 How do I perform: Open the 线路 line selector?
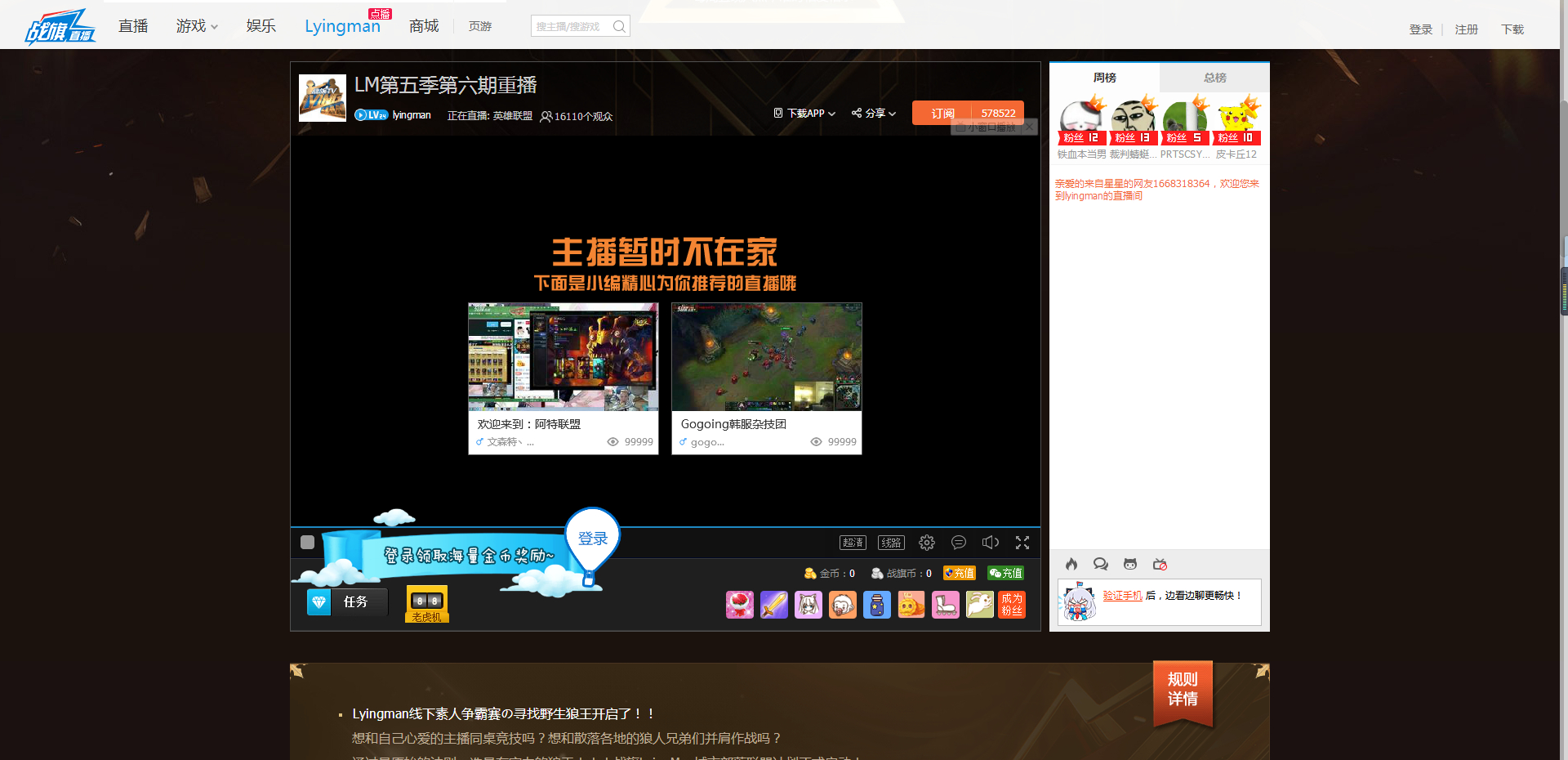(891, 543)
